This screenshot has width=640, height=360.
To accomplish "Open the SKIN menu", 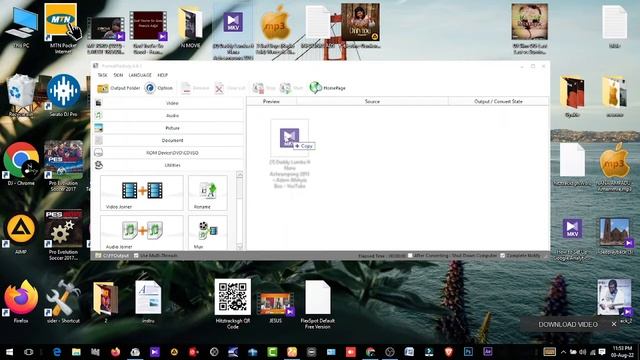I will (118, 75).
